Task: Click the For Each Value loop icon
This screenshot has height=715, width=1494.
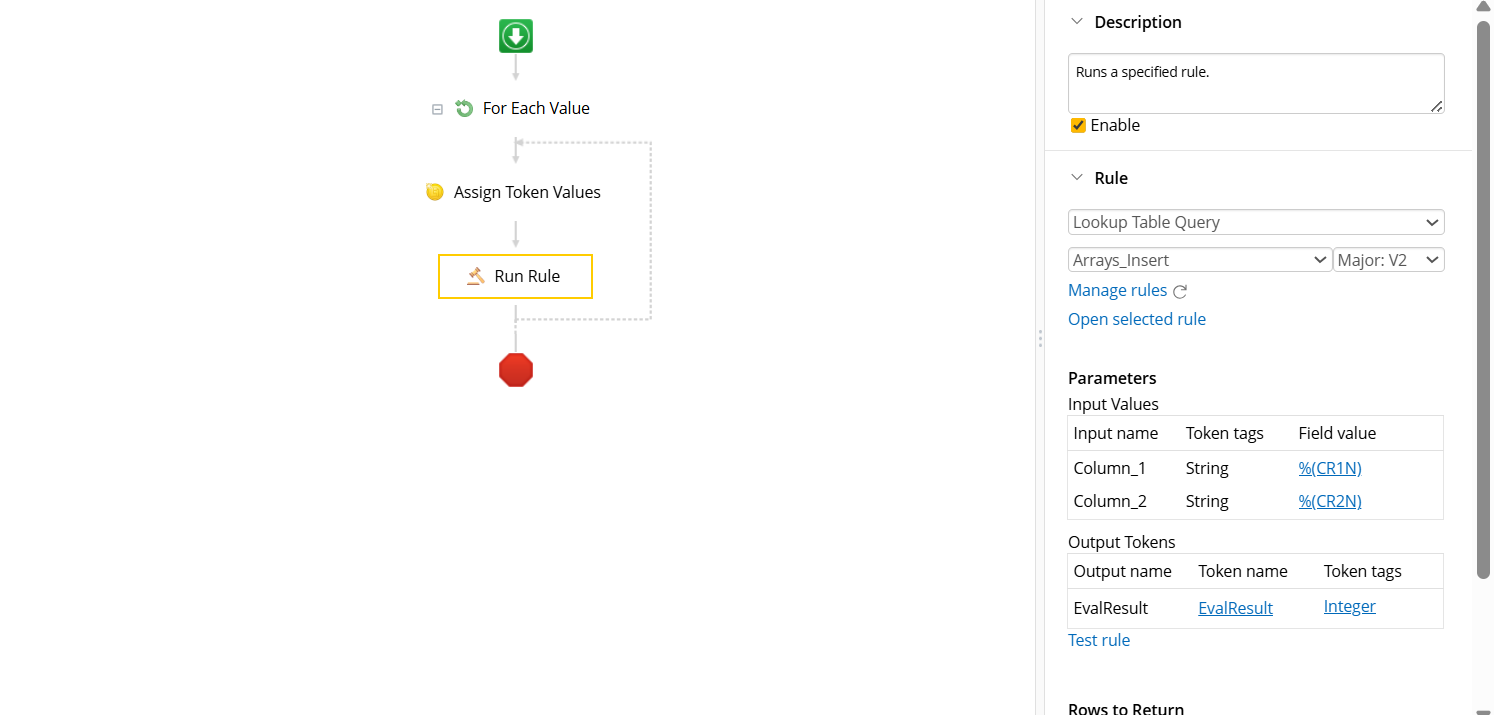Action: (x=464, y=108)
